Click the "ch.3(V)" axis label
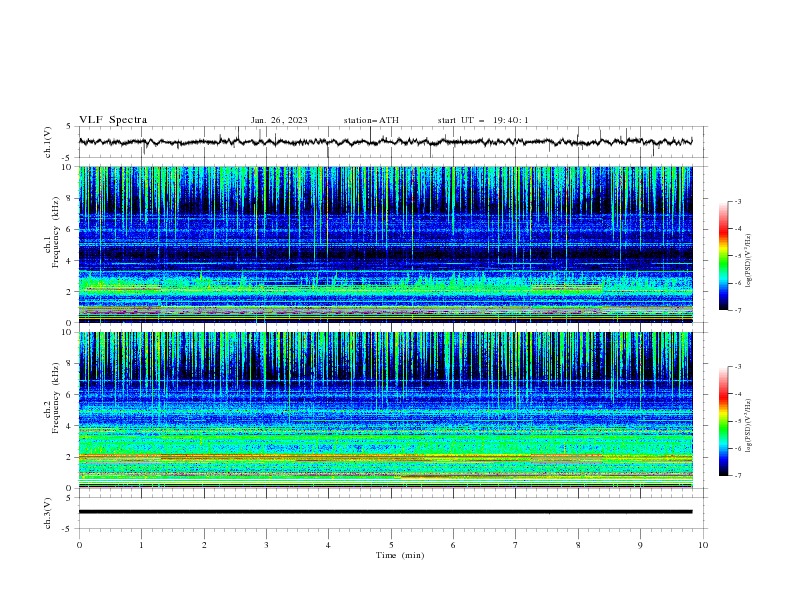Image resolution: width=792 pixels, height=612 pixels. tap(48, 513)
